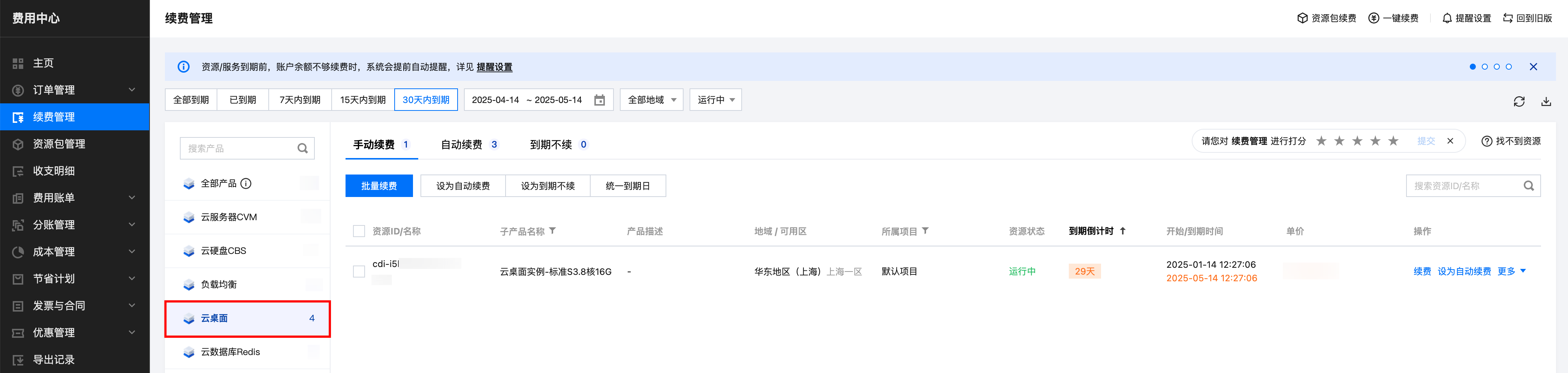This screenshot has width=1568, height=373.
Task: Click 设为自动续费 toolbar button
Action: (x=462, y=186)
